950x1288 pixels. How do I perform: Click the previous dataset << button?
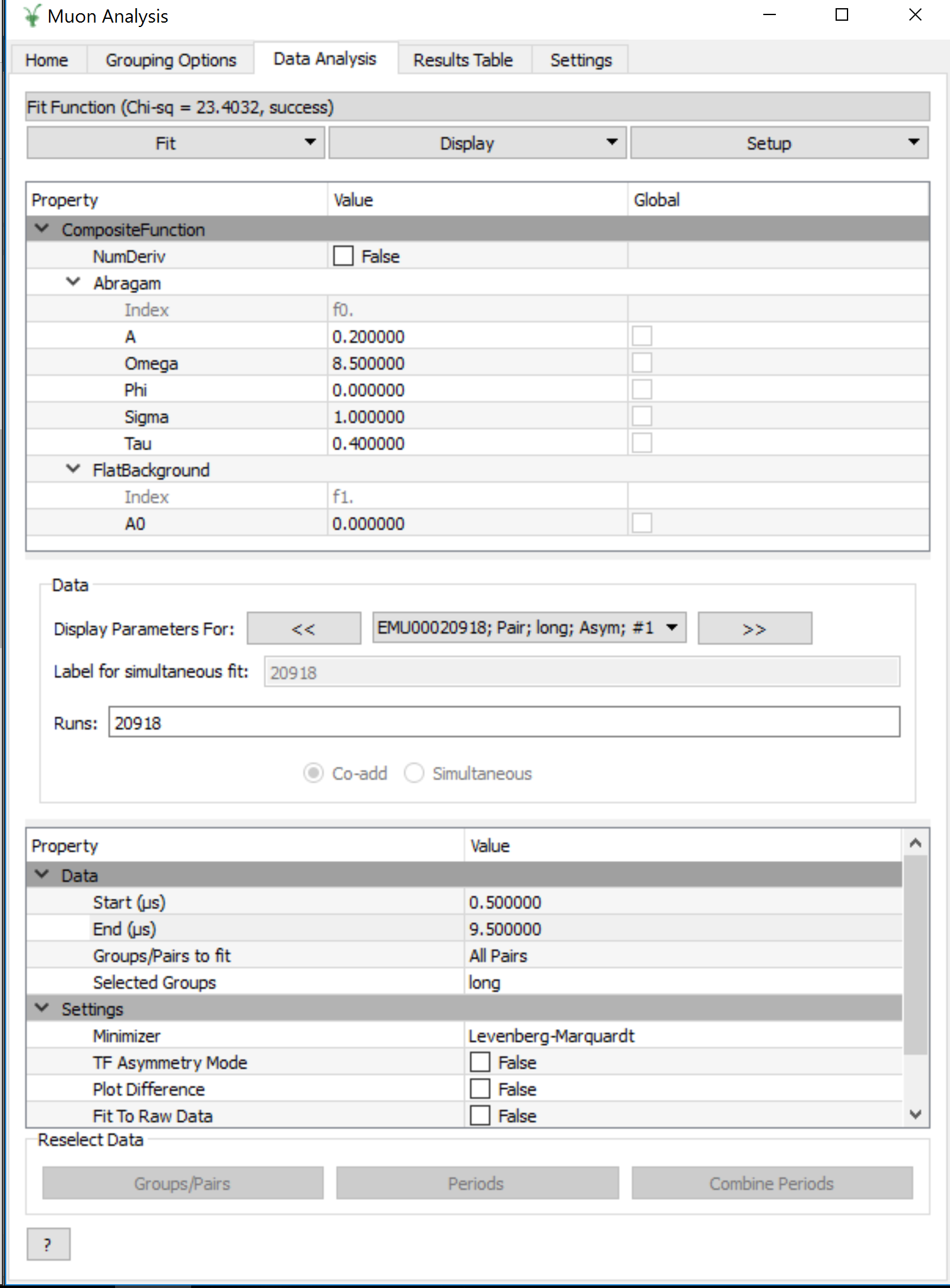click(x=304, y=629)
